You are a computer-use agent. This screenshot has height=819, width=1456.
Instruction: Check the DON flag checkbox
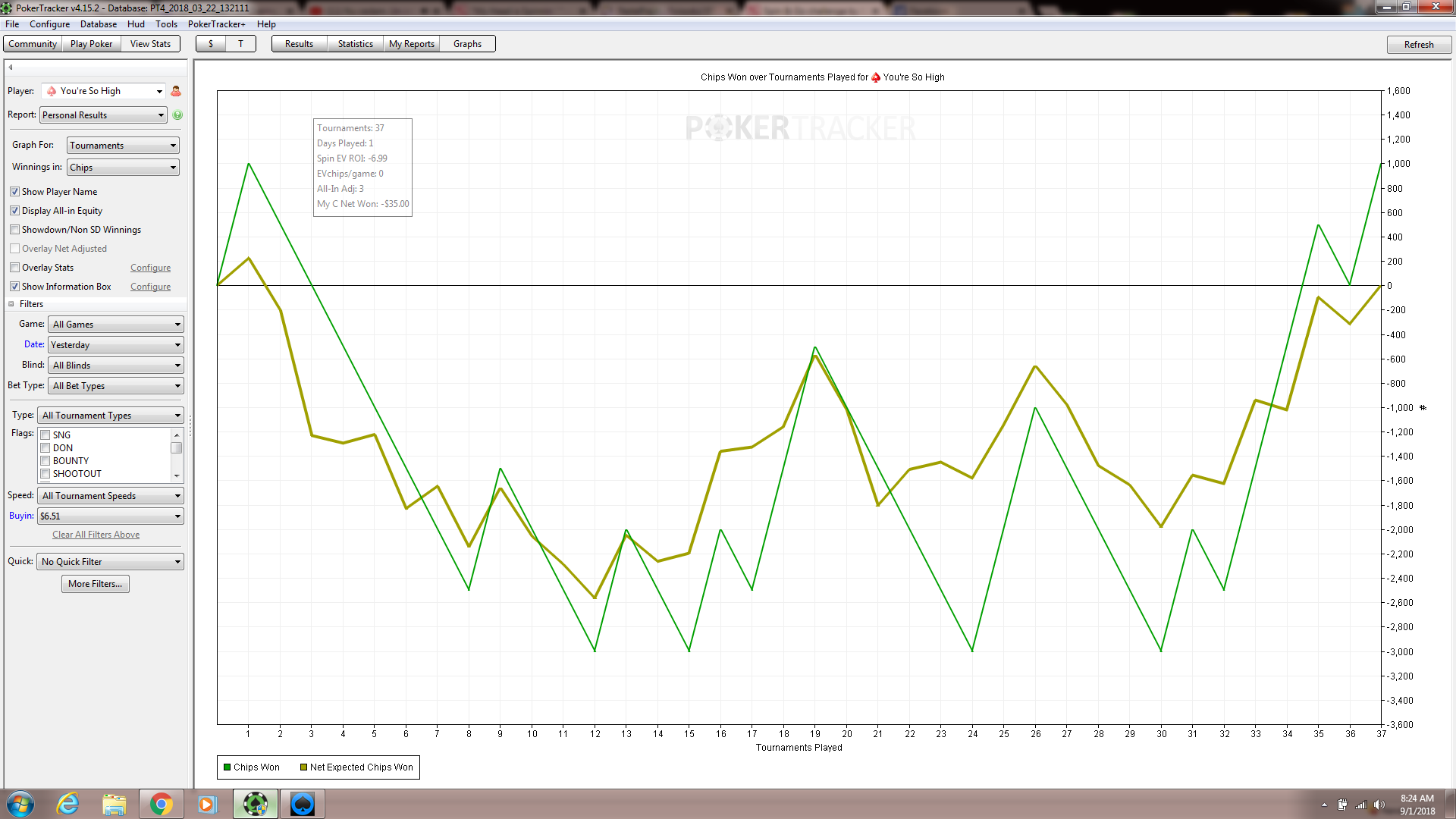pyautogui.click(x=45, y=448)
